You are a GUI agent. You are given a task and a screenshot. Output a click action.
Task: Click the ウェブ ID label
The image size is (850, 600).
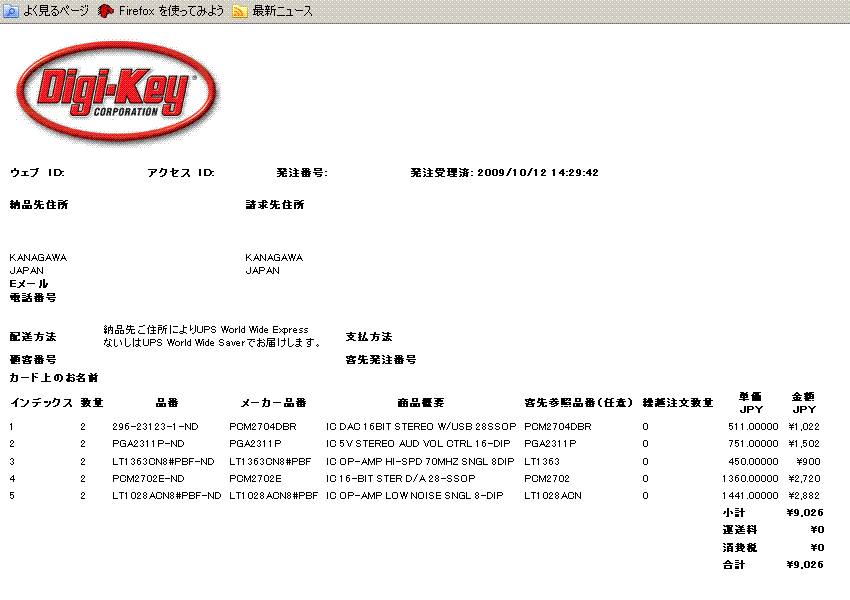point(37,173)
